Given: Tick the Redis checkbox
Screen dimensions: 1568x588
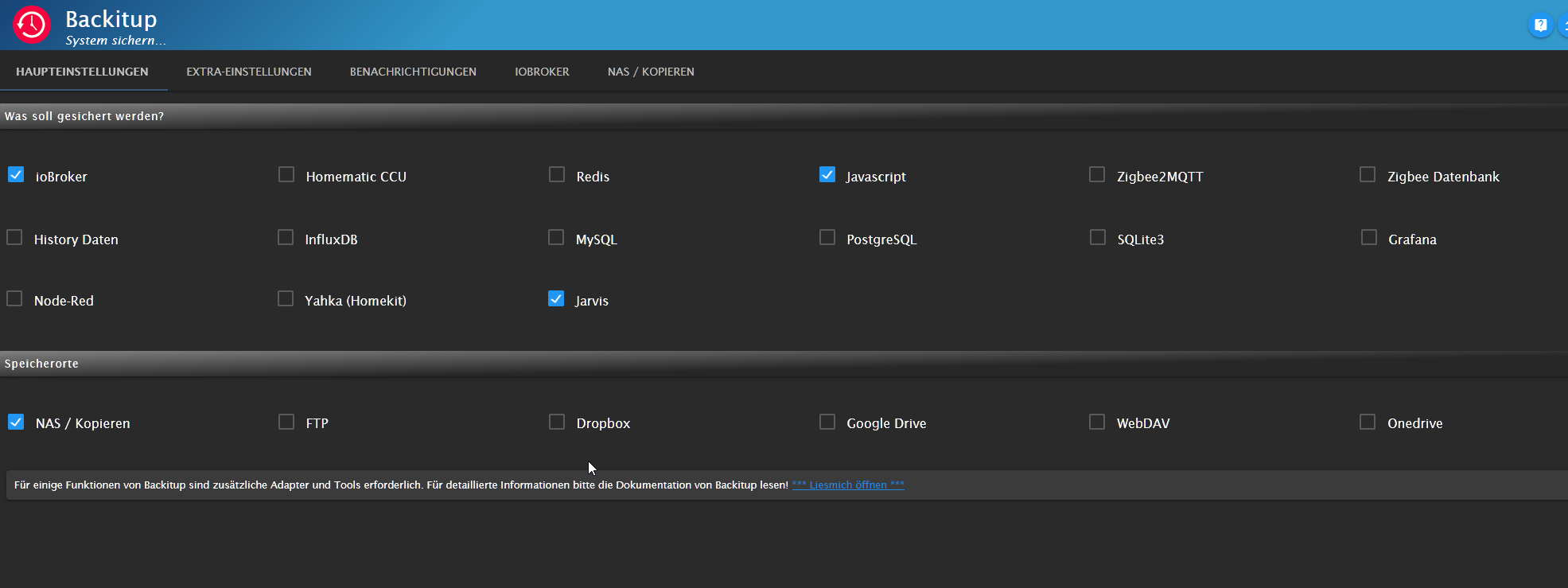Looking at the screenshot, I should click(557, 175).
